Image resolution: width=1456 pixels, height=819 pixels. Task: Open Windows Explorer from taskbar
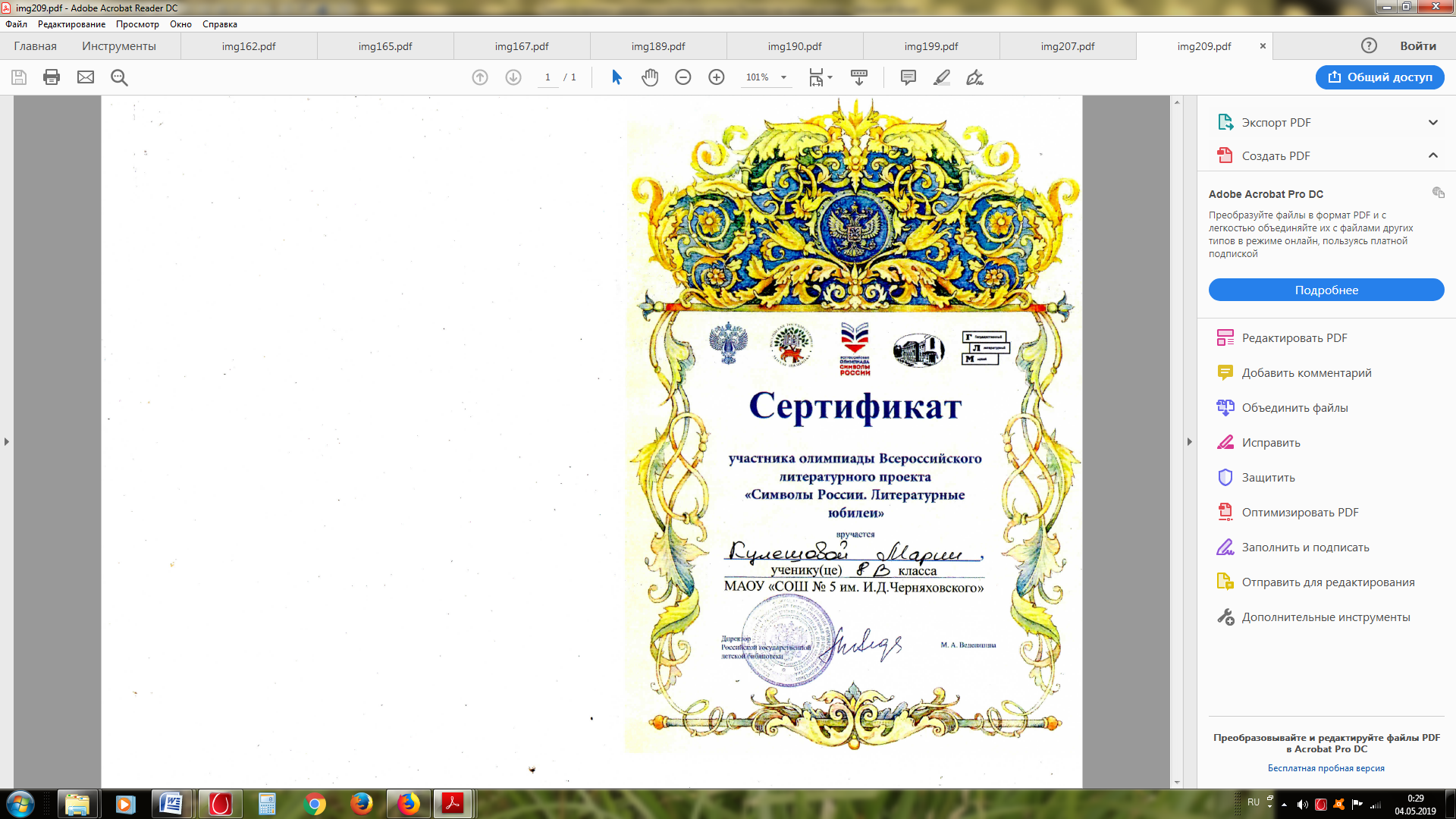(77, 804)
